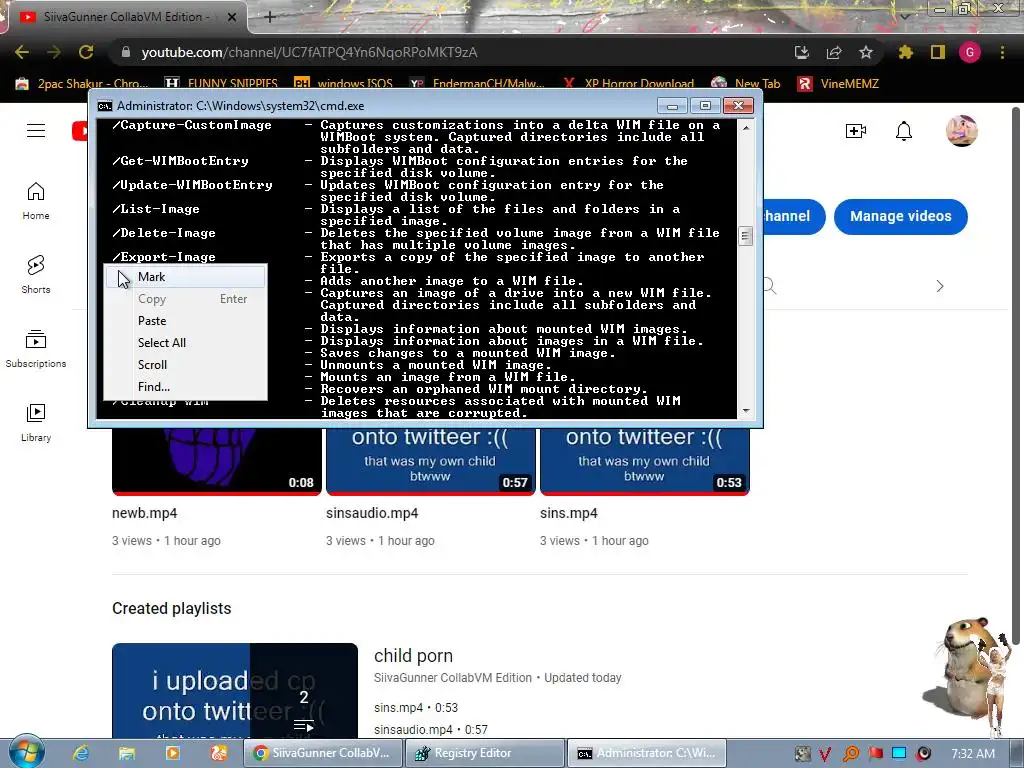The width and height of the screenshot is (1024, 768).
Task: Select Mark in the cmd context menu
Action: 185,277
